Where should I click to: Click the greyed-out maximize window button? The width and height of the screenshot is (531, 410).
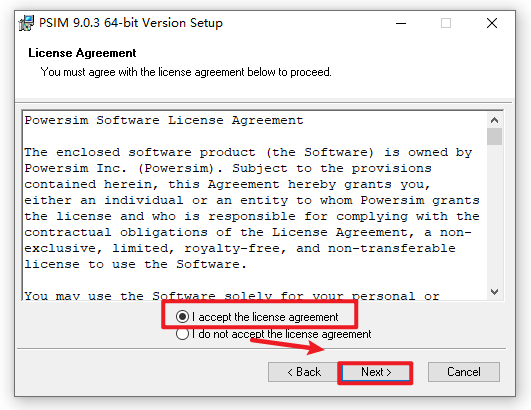(x=446, y=23)
